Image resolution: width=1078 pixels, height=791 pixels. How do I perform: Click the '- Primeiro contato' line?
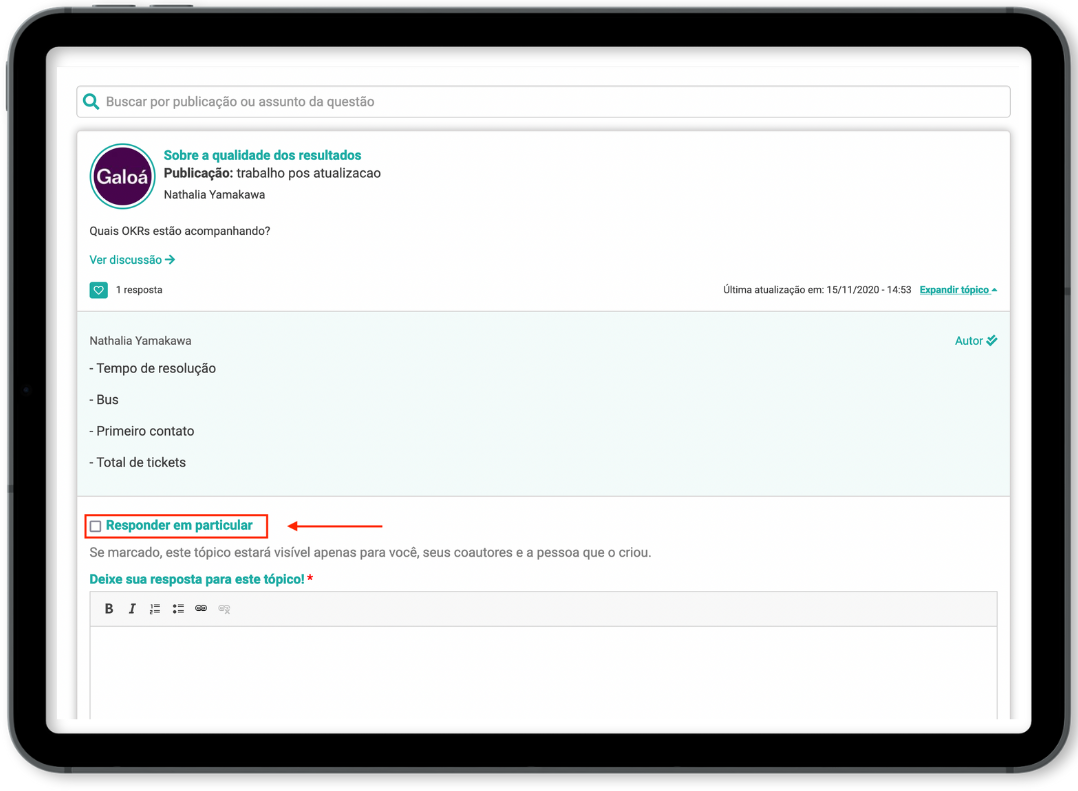(x=142, y=432)
